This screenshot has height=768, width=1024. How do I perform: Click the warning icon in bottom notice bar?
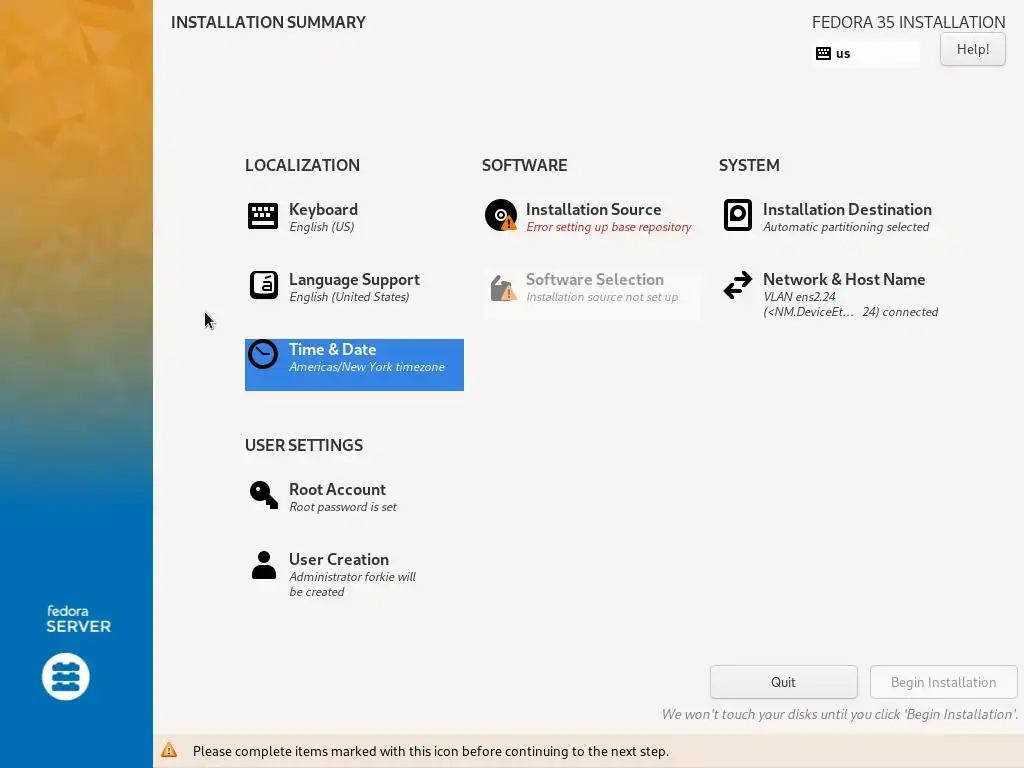(169, 750)
